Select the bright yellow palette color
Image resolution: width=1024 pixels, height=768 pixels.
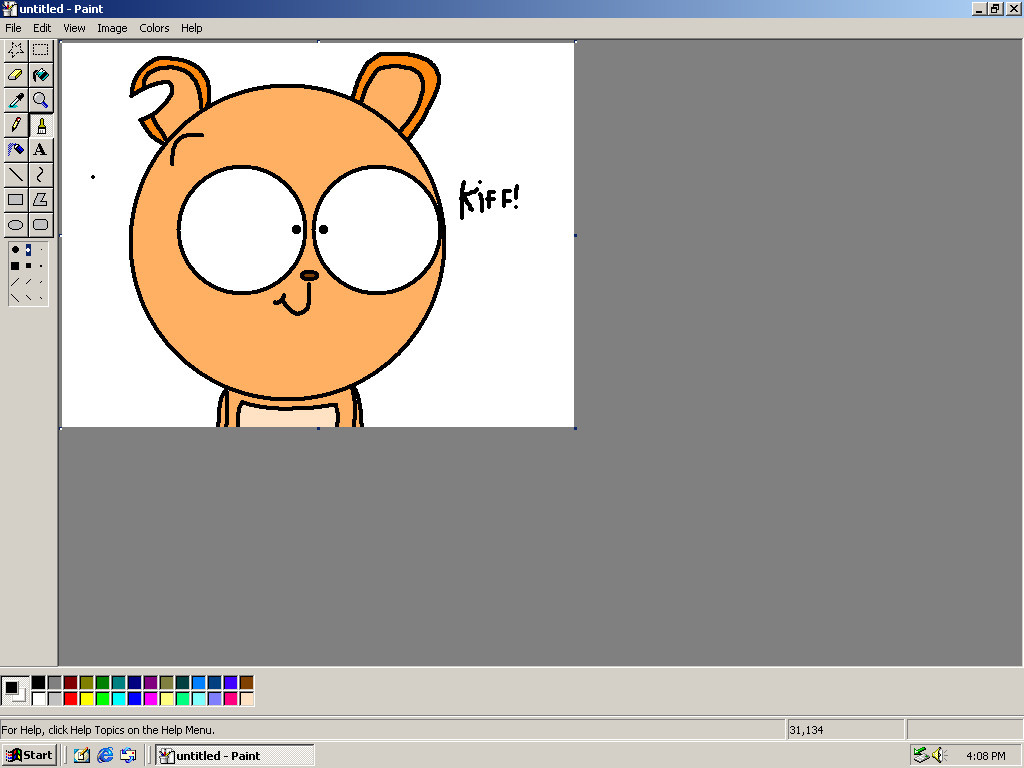(x=87, y=699)
